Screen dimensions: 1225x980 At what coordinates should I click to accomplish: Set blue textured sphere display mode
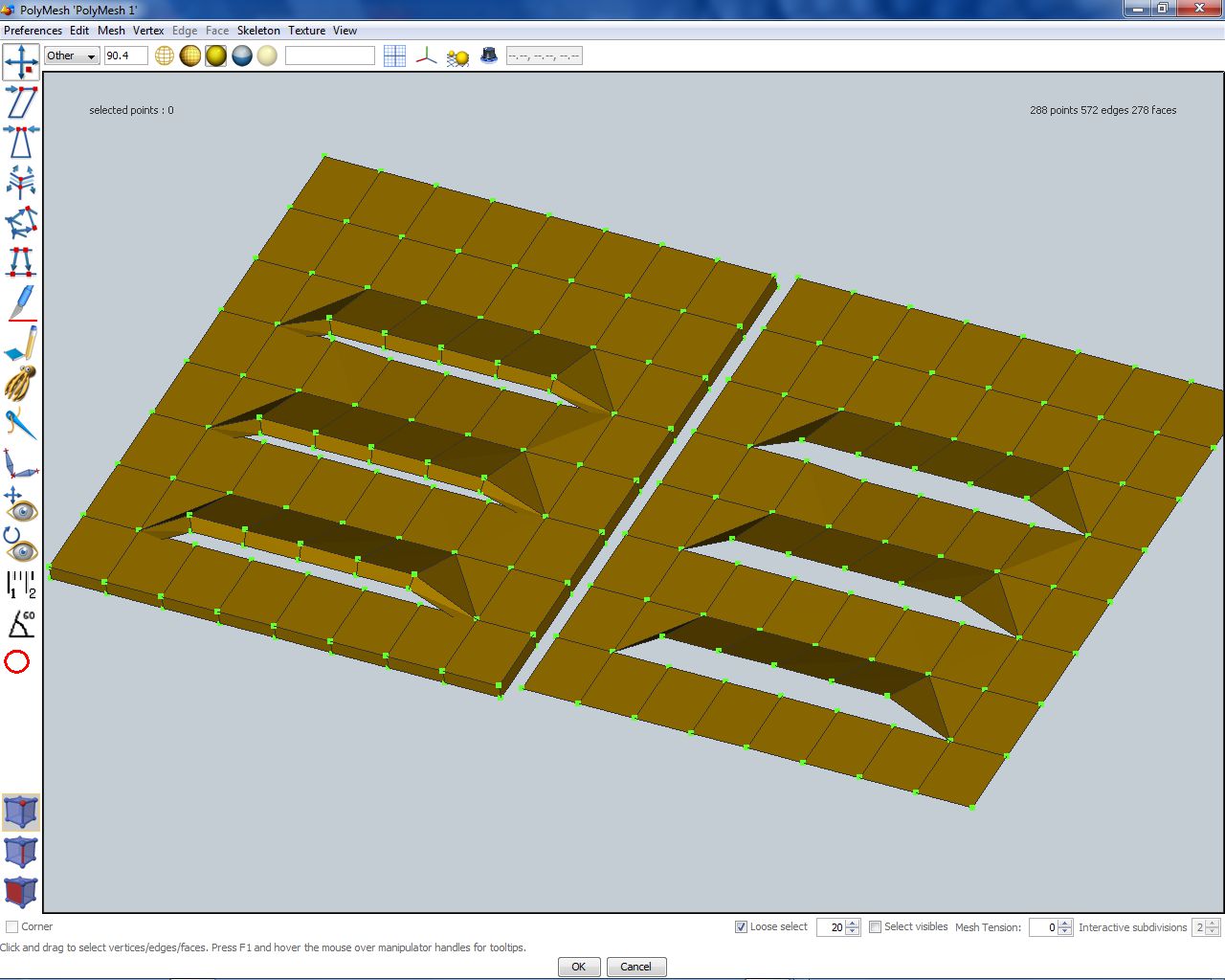(242, 56)
